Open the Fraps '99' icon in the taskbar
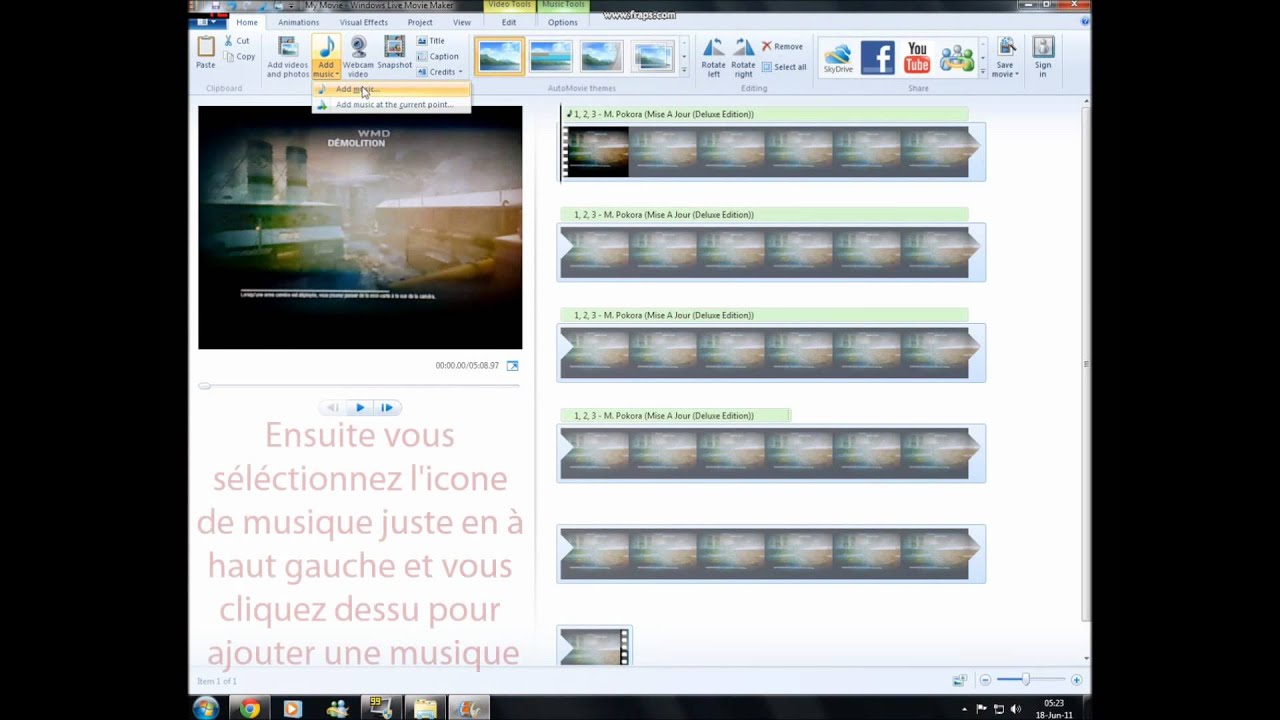Image resolution: width=1280 pixels, height=720 pixels. pos(381,709)
